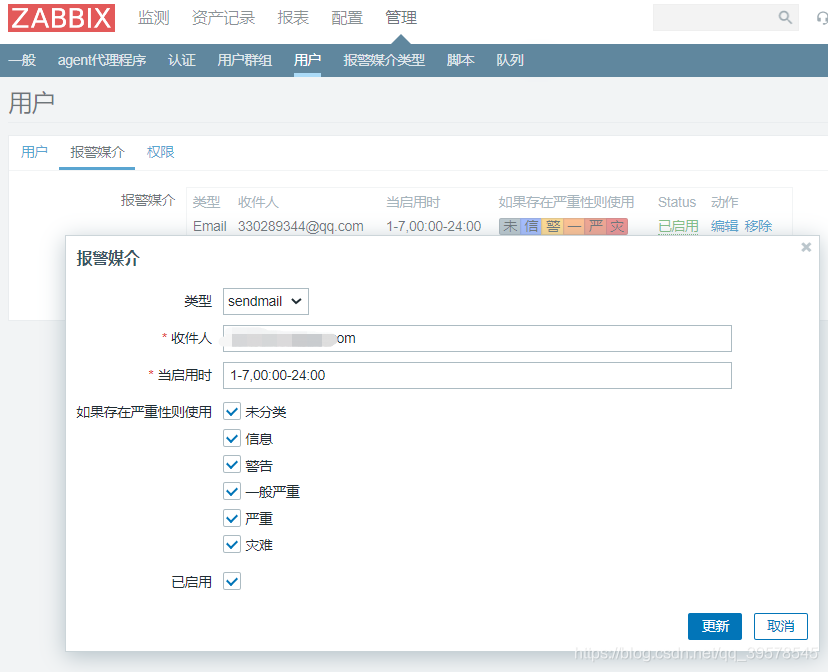
Task: Click the orange severity color block in the table
Action: (x=575, y=226)
